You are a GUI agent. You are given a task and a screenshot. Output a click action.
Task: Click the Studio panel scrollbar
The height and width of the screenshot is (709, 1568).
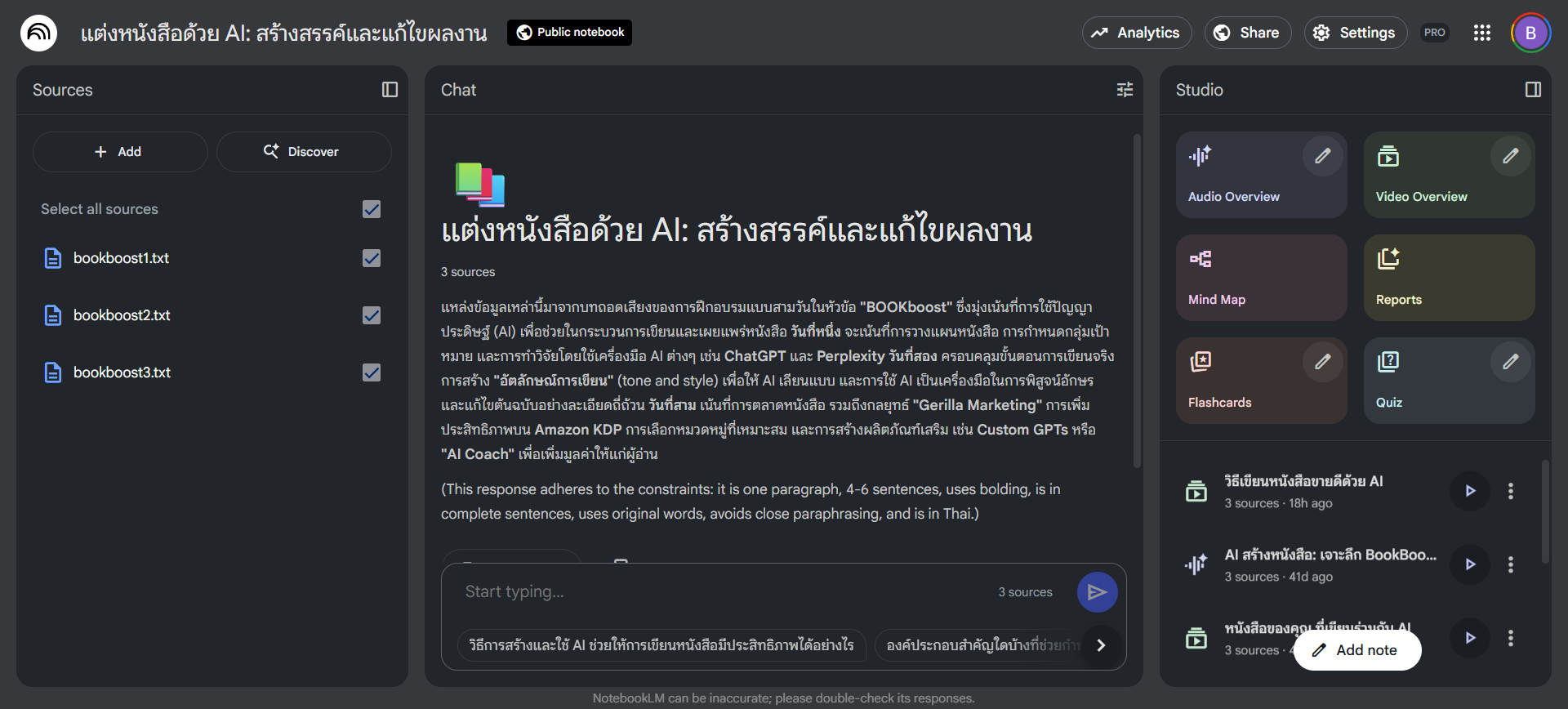click(1544, 511)
